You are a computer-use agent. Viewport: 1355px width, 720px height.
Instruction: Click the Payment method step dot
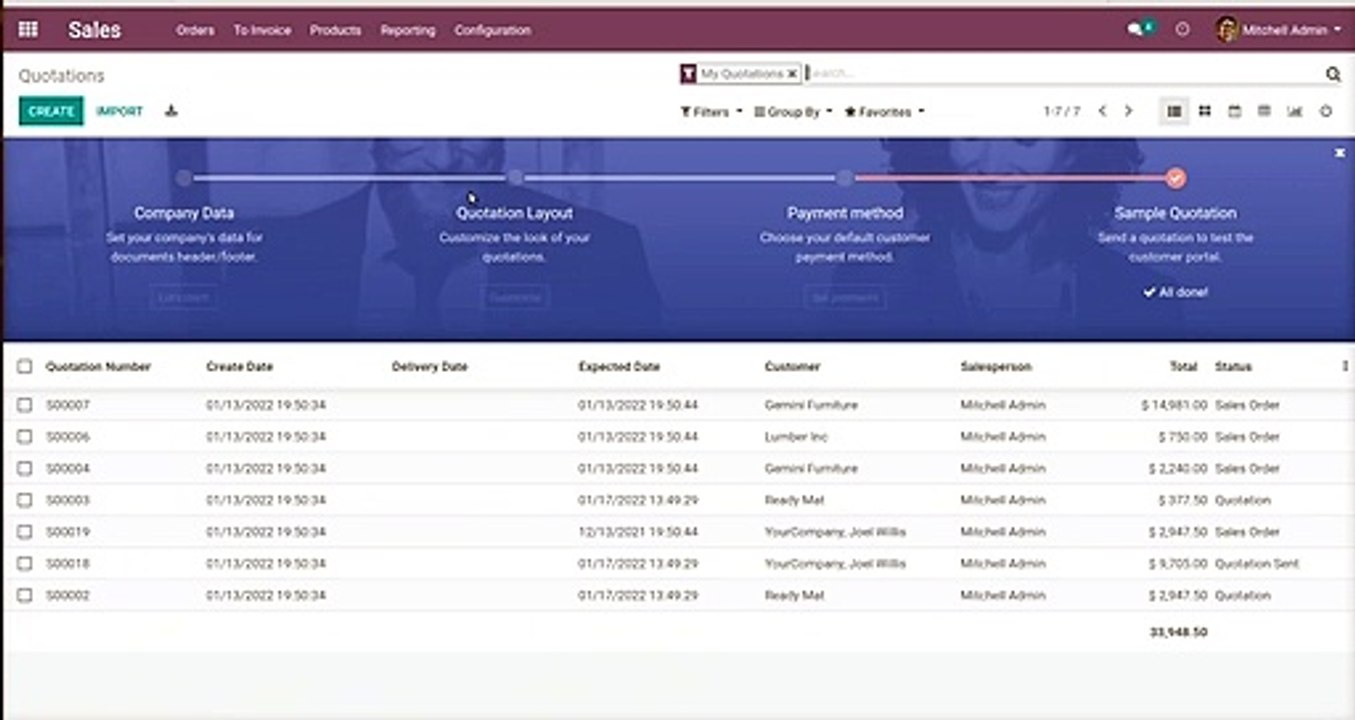[x=845, y=178]
